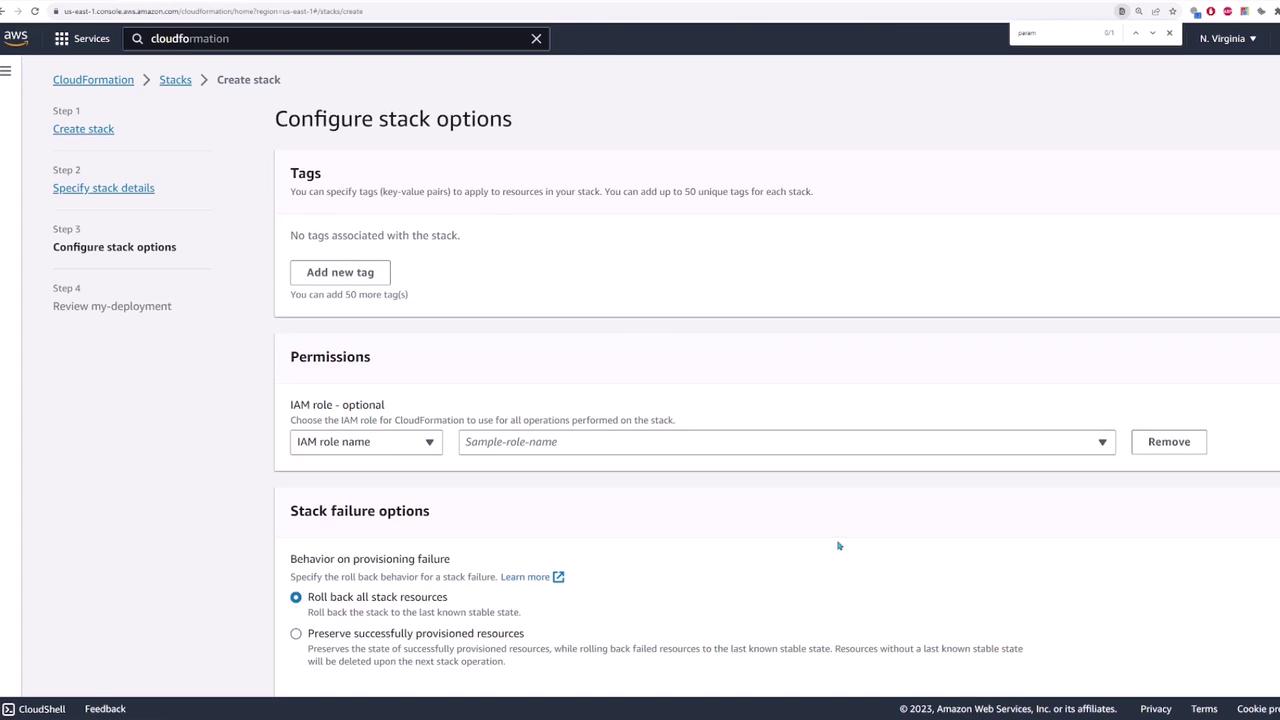Click the AWS logo home icon
The height and width of the screenshot is (720, 1280).
pos(15,38)
